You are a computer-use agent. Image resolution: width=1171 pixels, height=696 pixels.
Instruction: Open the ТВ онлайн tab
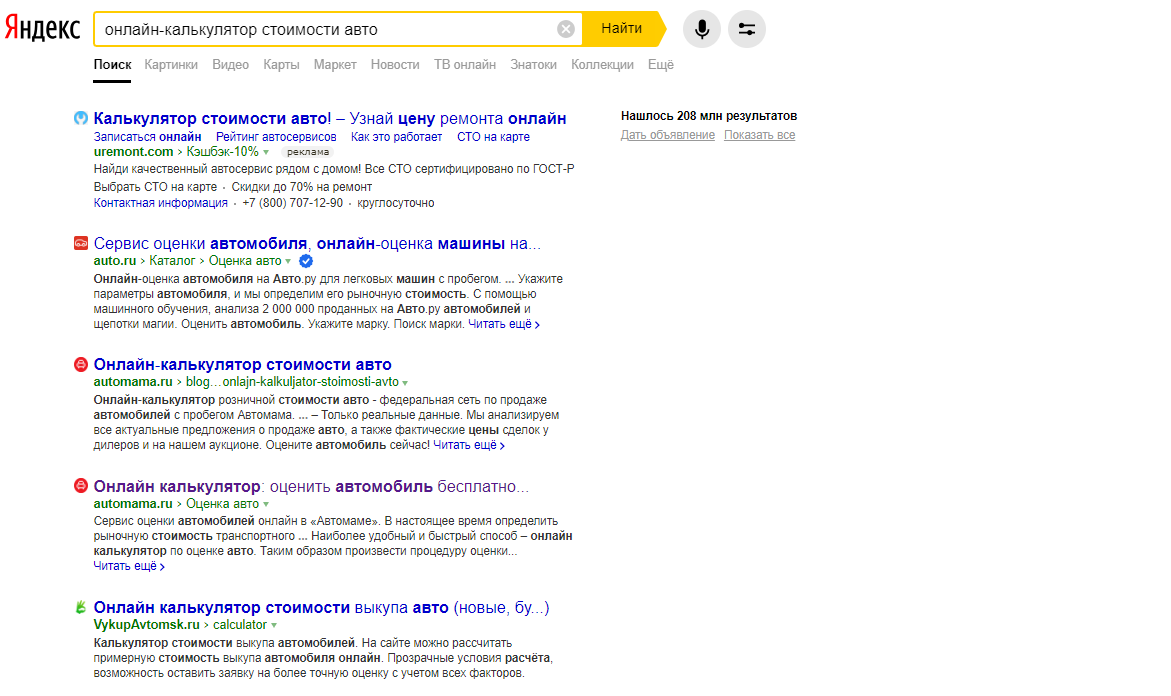pyautogui.click(x=465, y=65)
